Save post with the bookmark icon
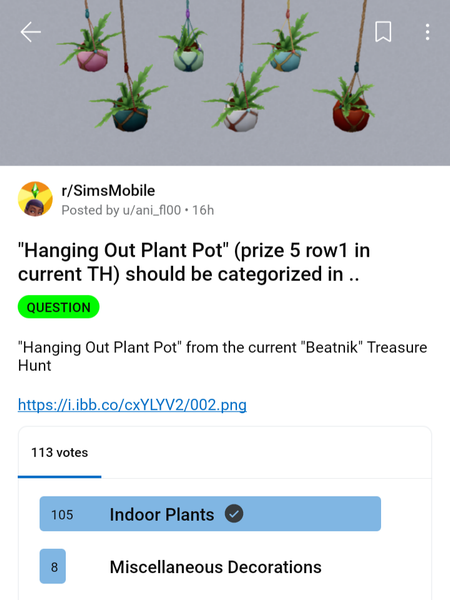 point(383,31)
